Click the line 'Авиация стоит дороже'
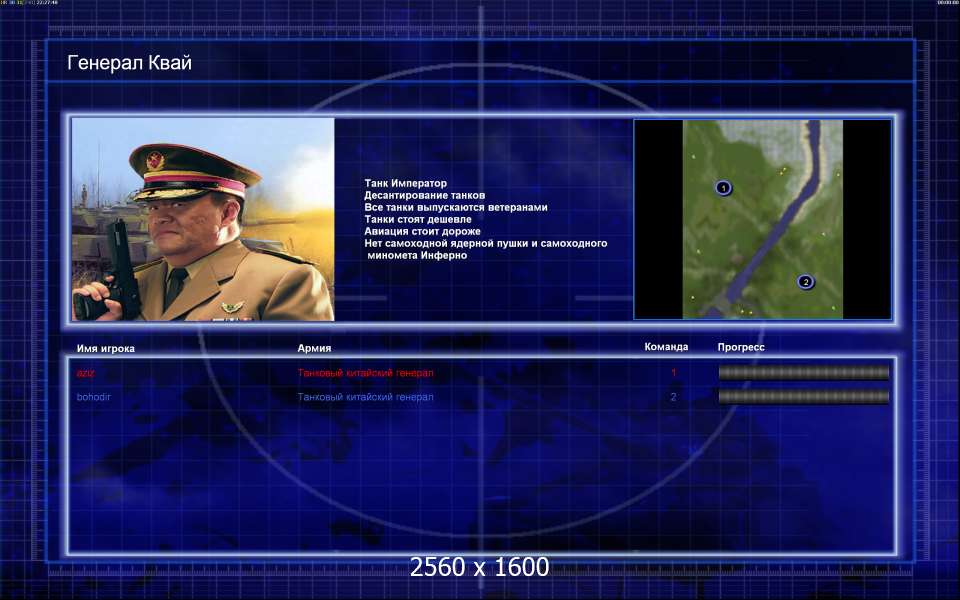Viewport: 960px width, 600px height. pos(422,231)
